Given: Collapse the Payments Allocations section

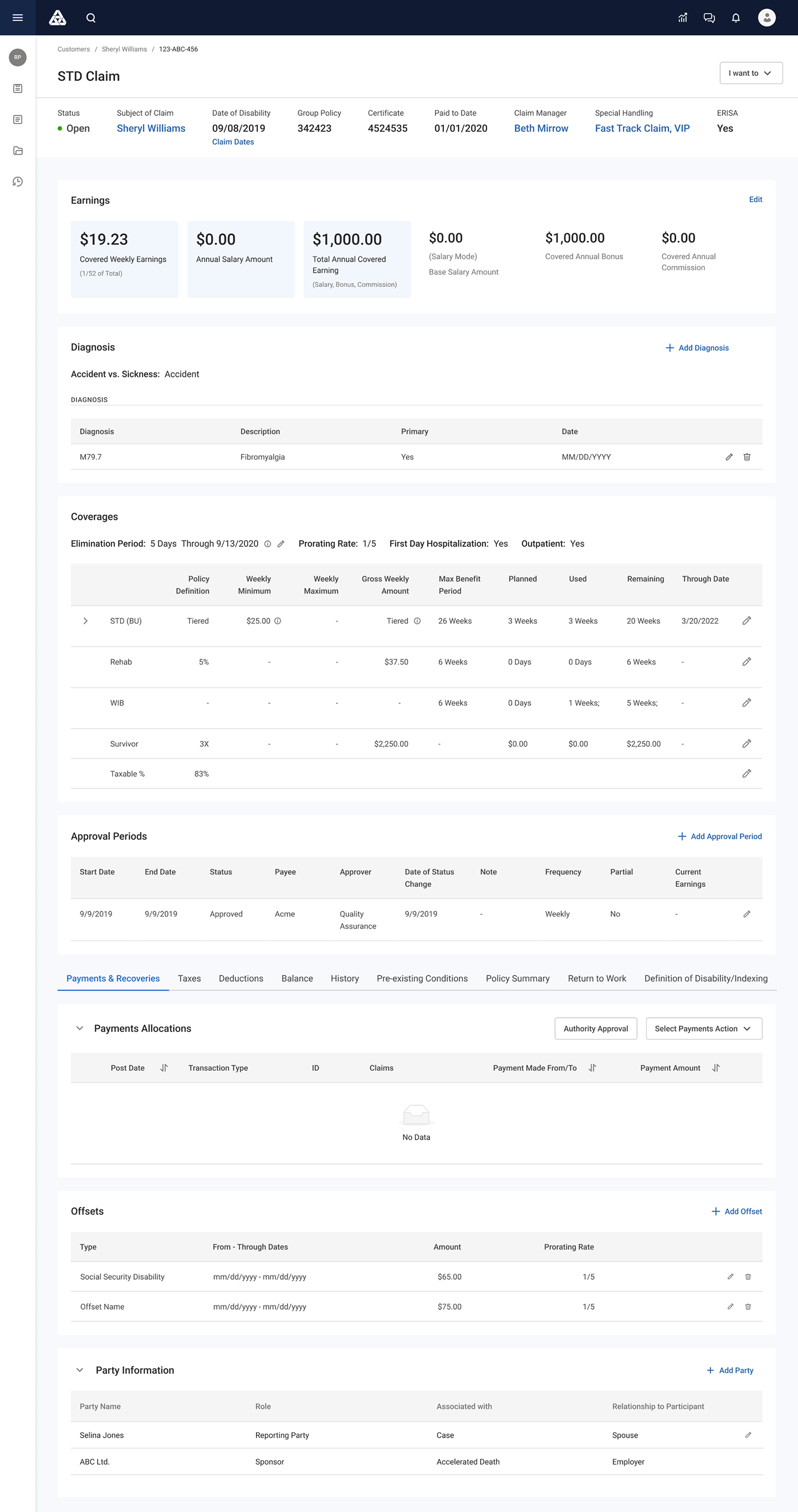Looking at the screenshot, I should click(x=80, y=1028).
